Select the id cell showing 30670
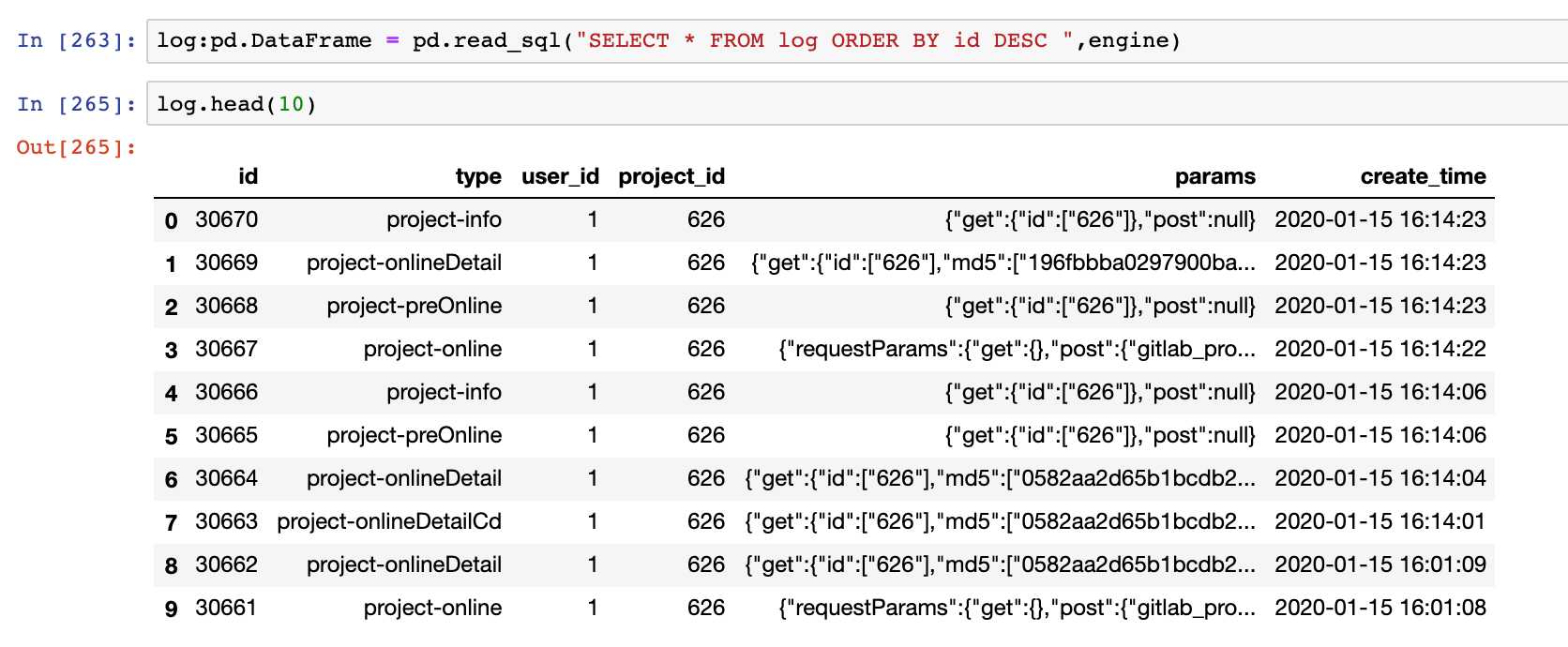Viewport: 1568px width, 647px height. click(226, 219)
